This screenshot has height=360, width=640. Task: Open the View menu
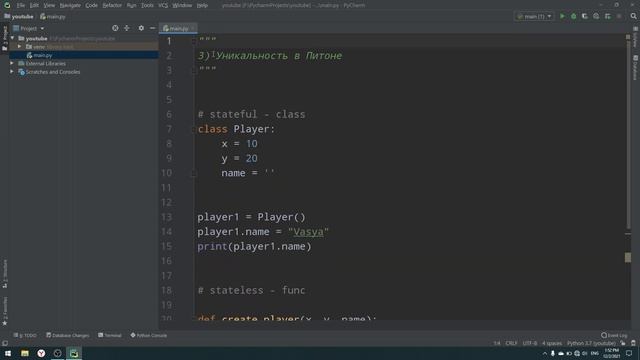pos(49,5)
